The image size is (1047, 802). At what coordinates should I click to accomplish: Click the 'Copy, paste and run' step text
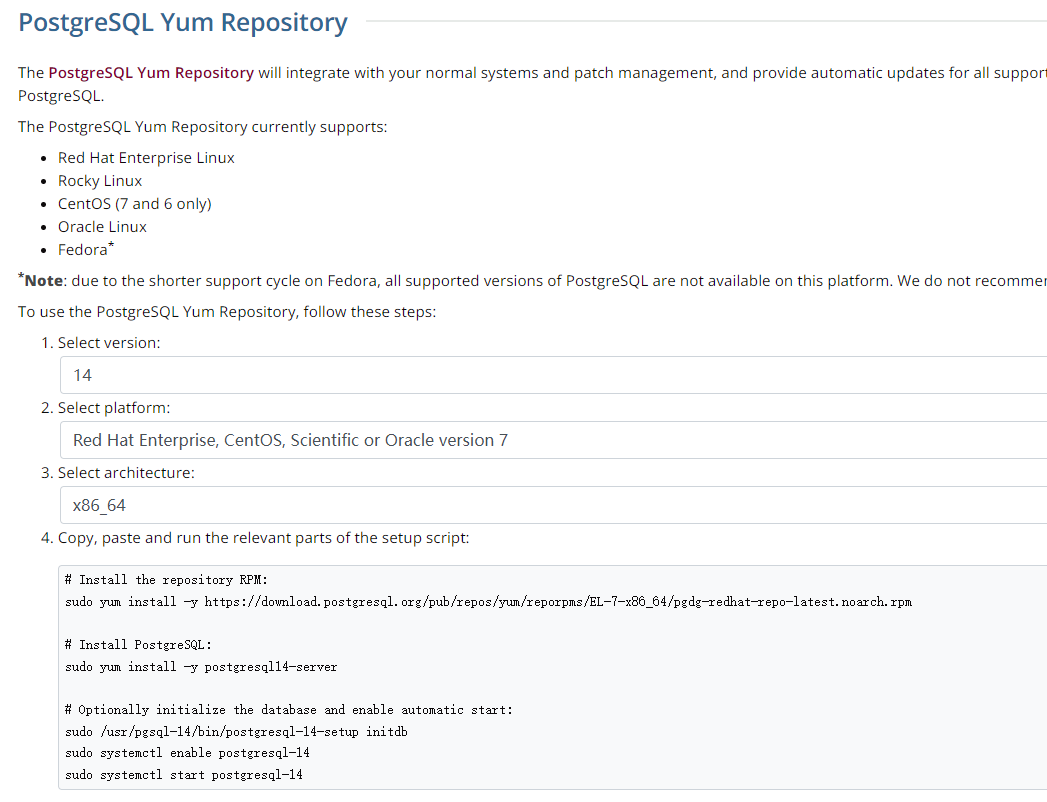pyautogui.click(x=263, y=538)
